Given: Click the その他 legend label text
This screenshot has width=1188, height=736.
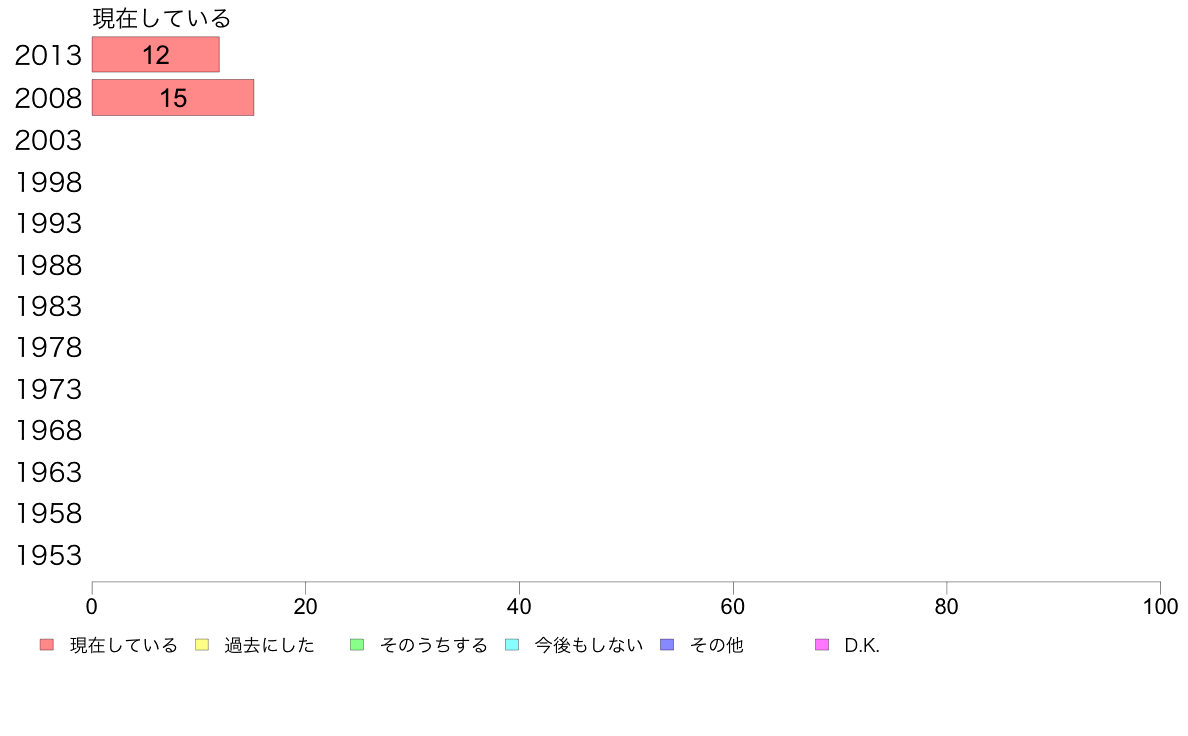Looking at the screenshot, I should pos(717,646).
